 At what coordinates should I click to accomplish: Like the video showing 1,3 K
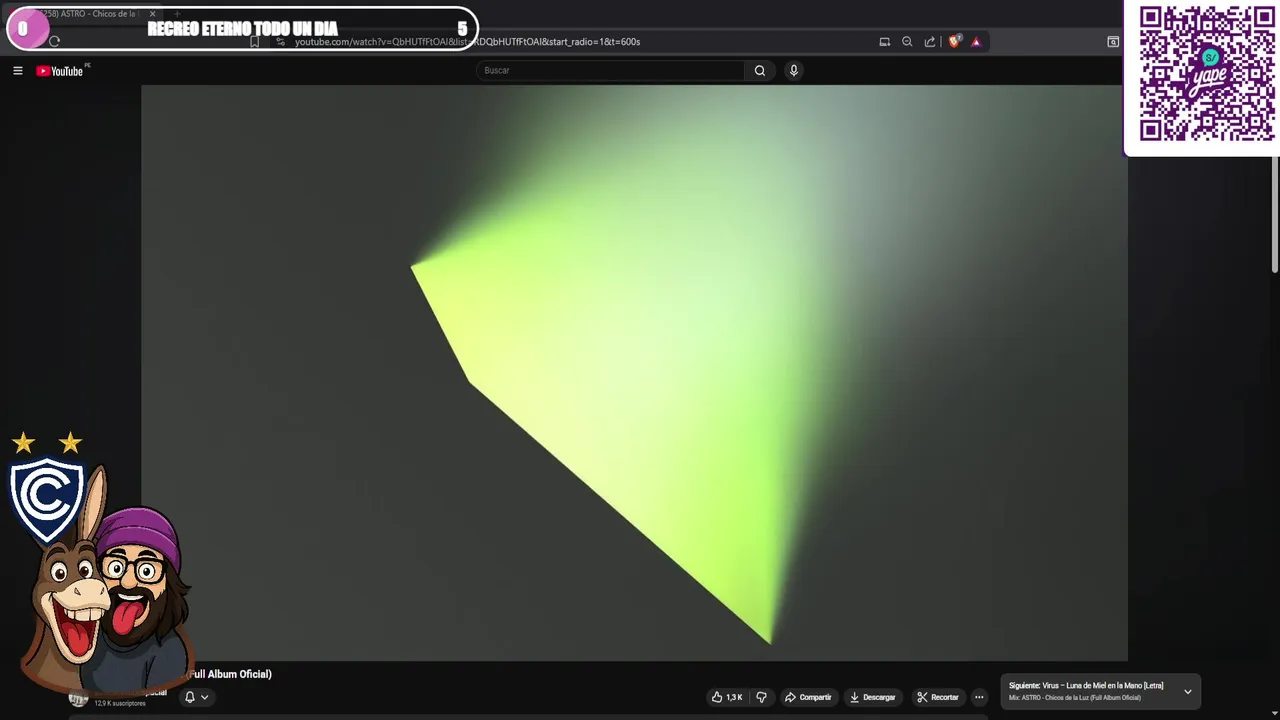click(727, 697)
